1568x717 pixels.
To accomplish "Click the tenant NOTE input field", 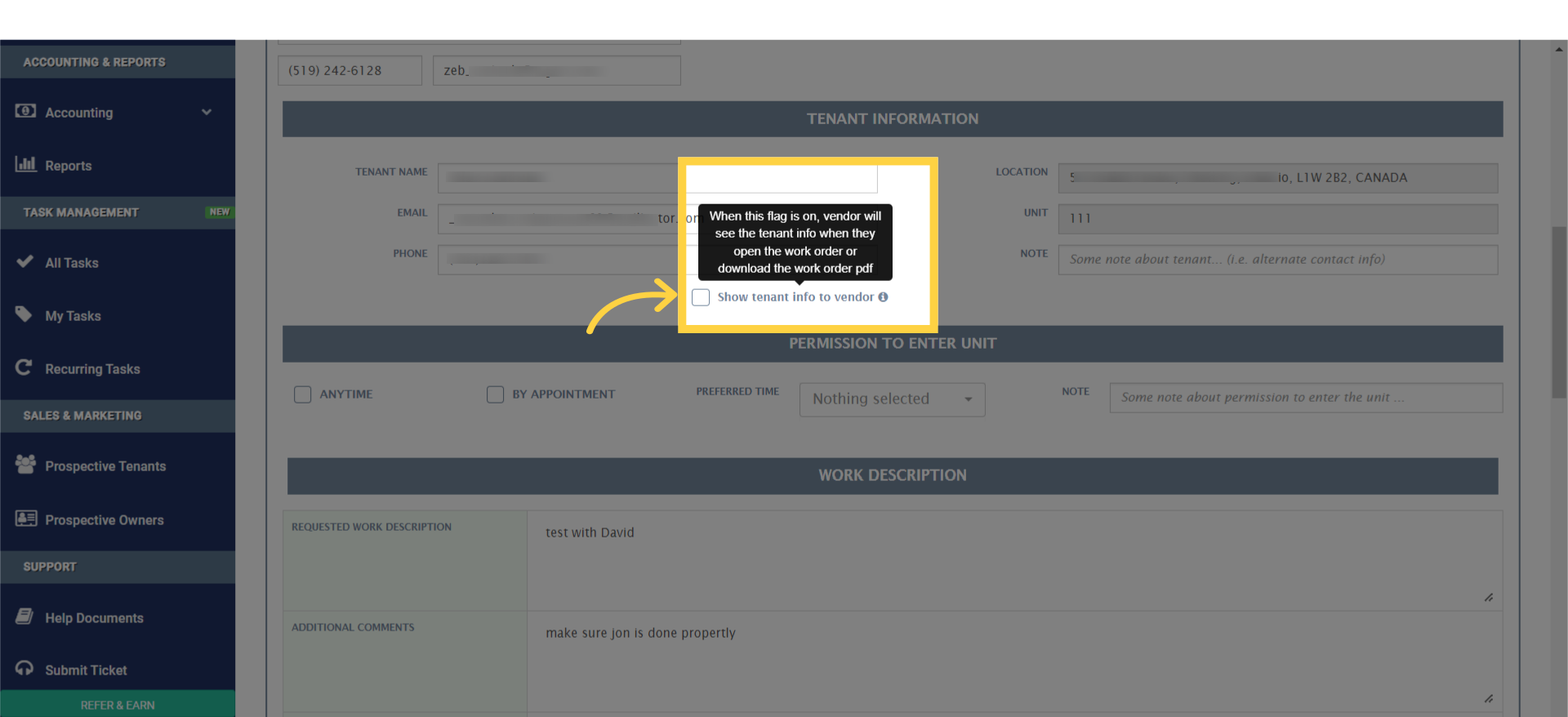I will click(1278, 260).
